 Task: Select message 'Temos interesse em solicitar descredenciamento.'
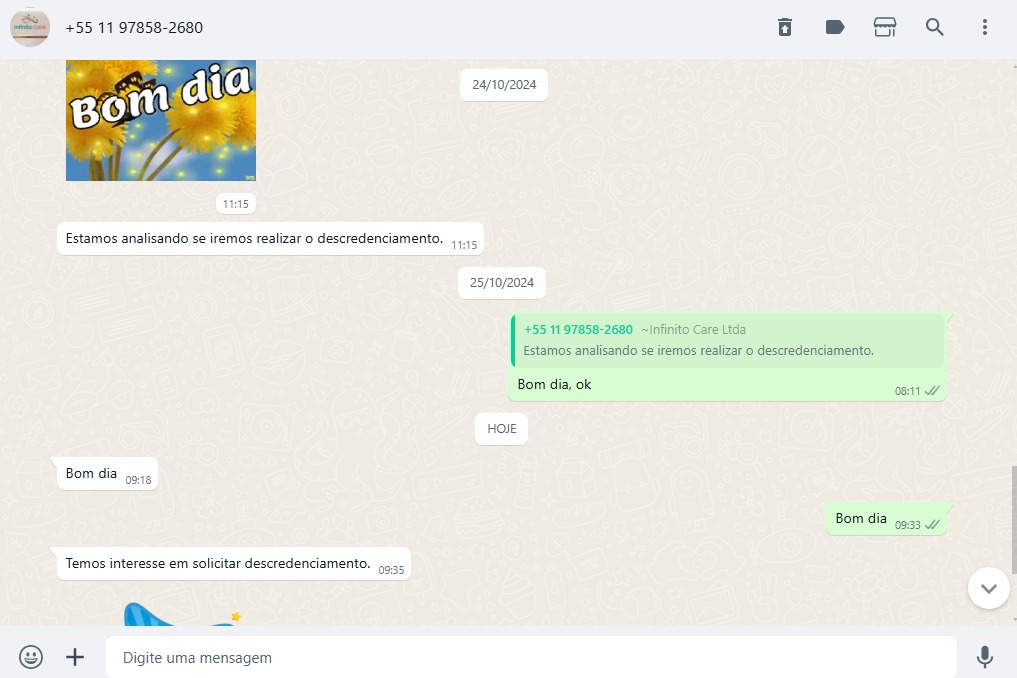pyautogui.click(x=233, y=564)
